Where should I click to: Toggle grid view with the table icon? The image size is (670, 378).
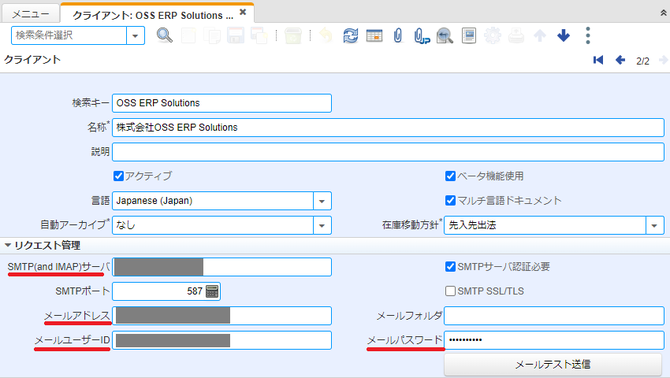(x=374, y=35)
